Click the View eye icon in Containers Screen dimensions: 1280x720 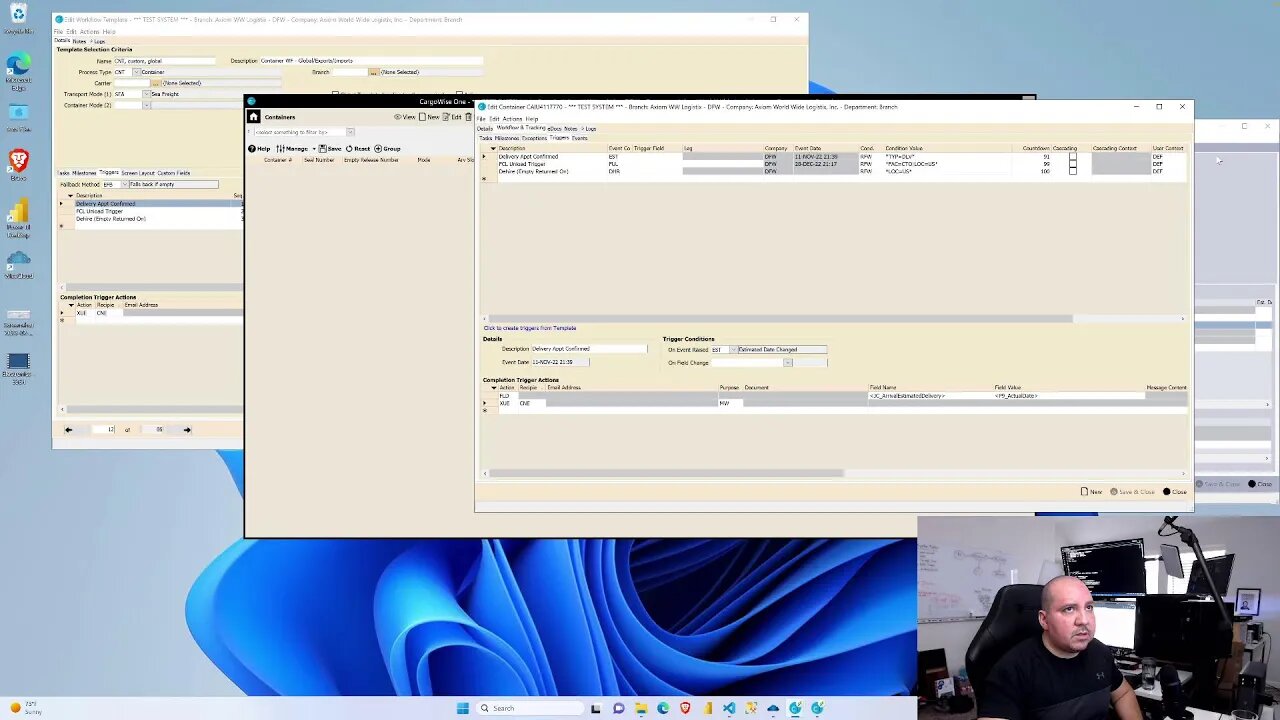coord(397,117)
